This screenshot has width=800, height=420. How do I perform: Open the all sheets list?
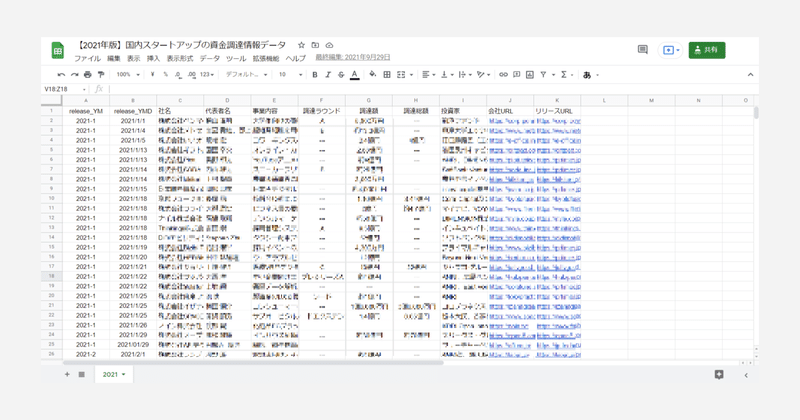point(82,374)
